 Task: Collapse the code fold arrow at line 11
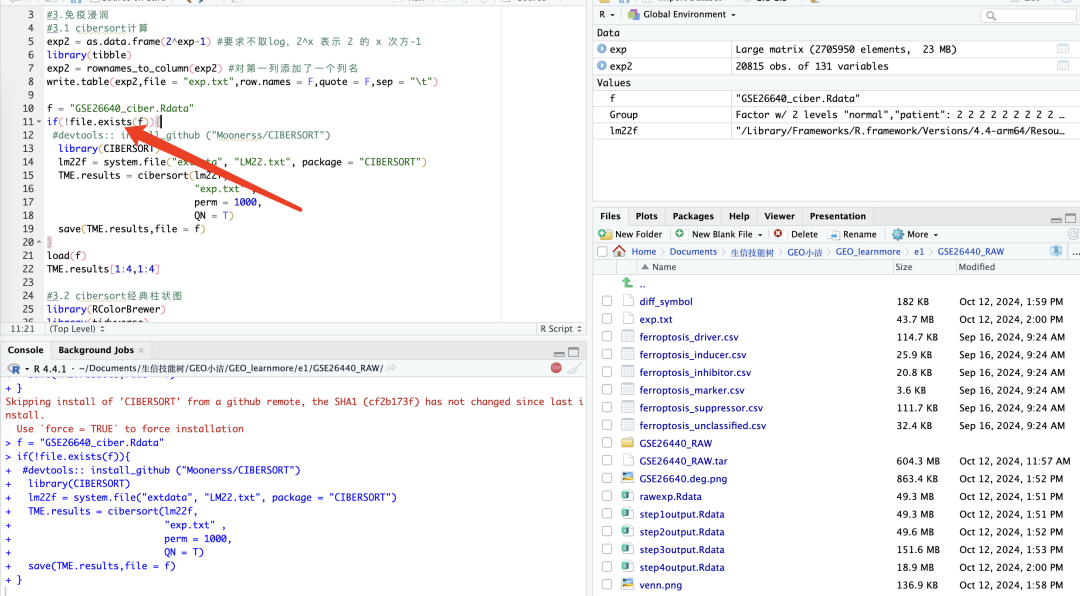39,122
